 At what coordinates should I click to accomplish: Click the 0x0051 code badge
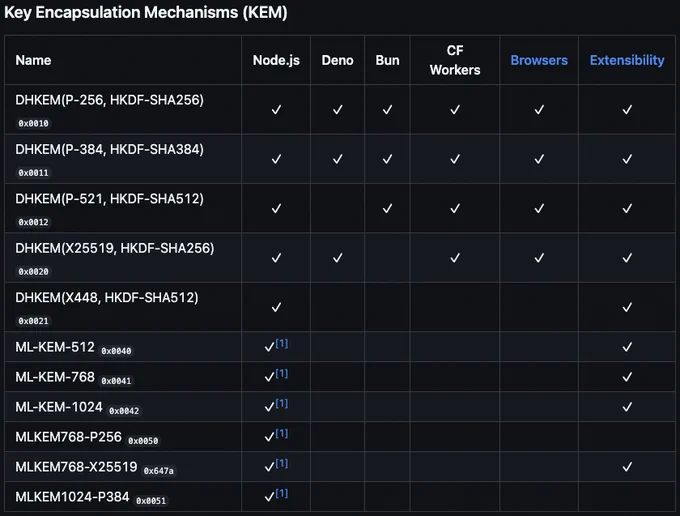click(151, 501)
